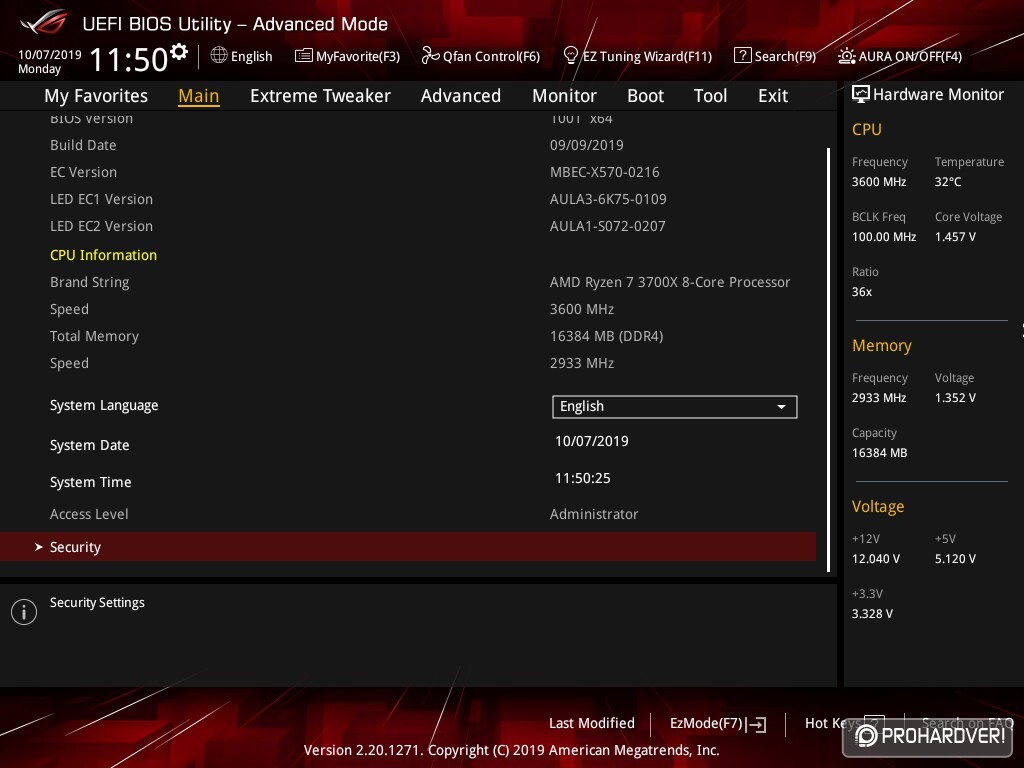1024x768 pixels.
Task: Select the System Time value 11:50:25
Action: (x=583, y=479)
